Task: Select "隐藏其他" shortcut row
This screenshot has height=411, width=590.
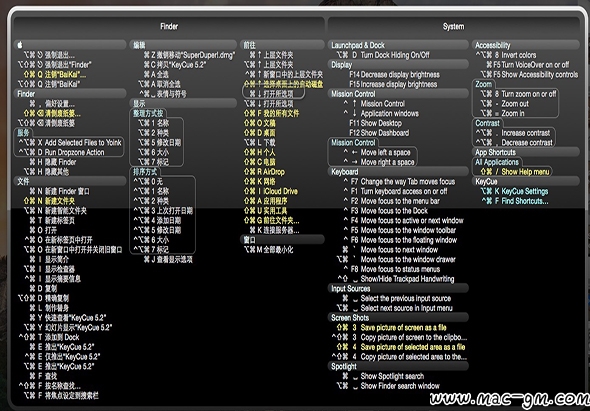Action: (46, 172)
